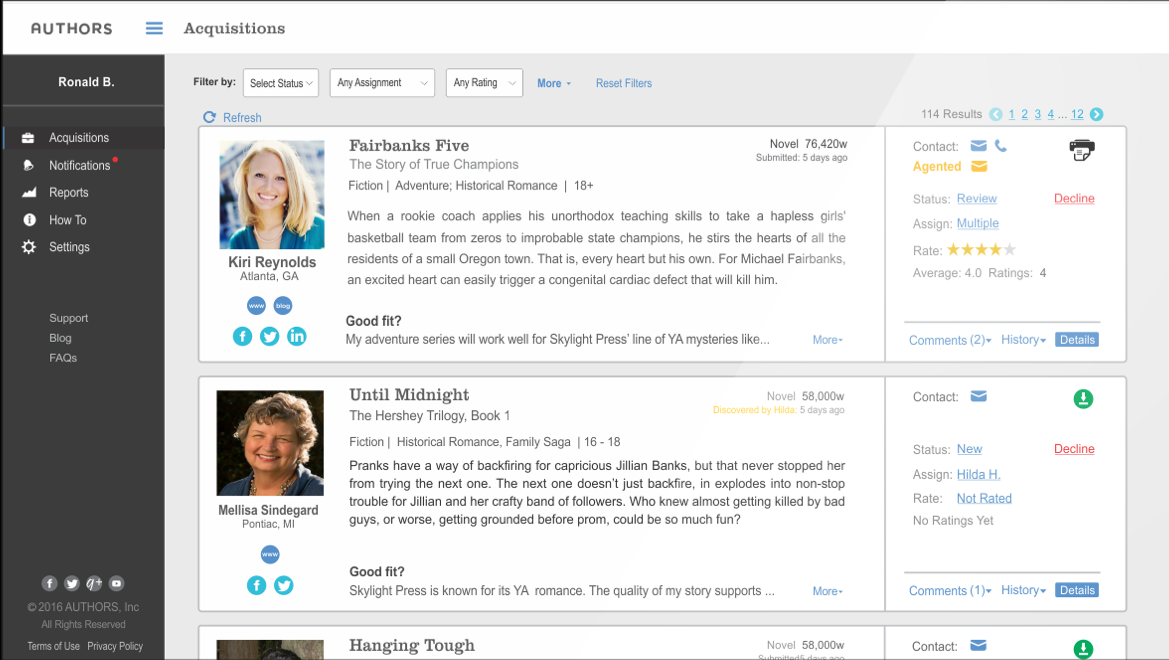This screenshot has height=660, width=1169.
Task: Open the Settings sidebar item
Action: pos(68,247)
